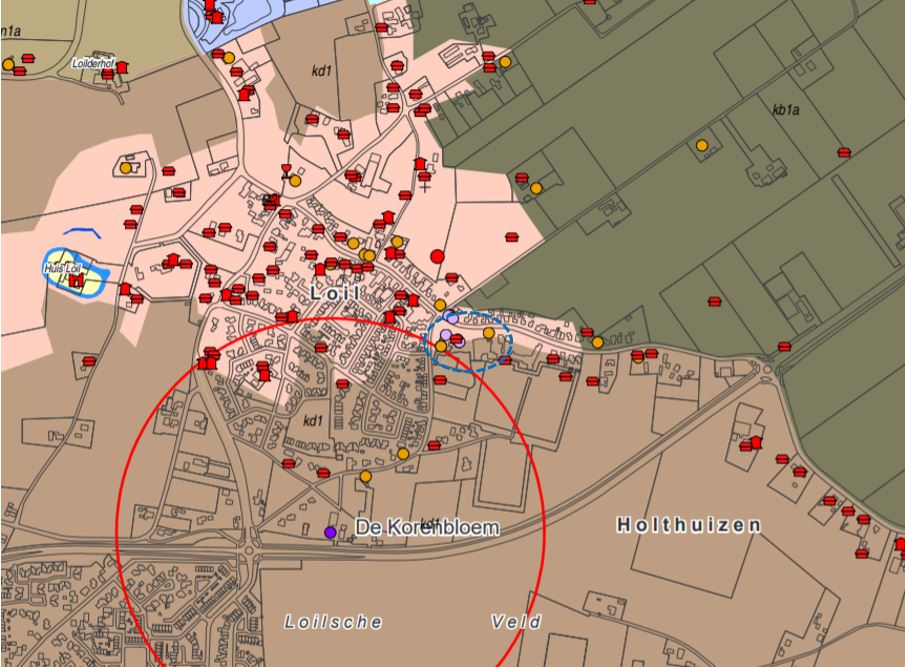Viewport: 905px width, 667px height.
Task: Click the road roundabout left of De Korenbloem
Action: (248, 550)
